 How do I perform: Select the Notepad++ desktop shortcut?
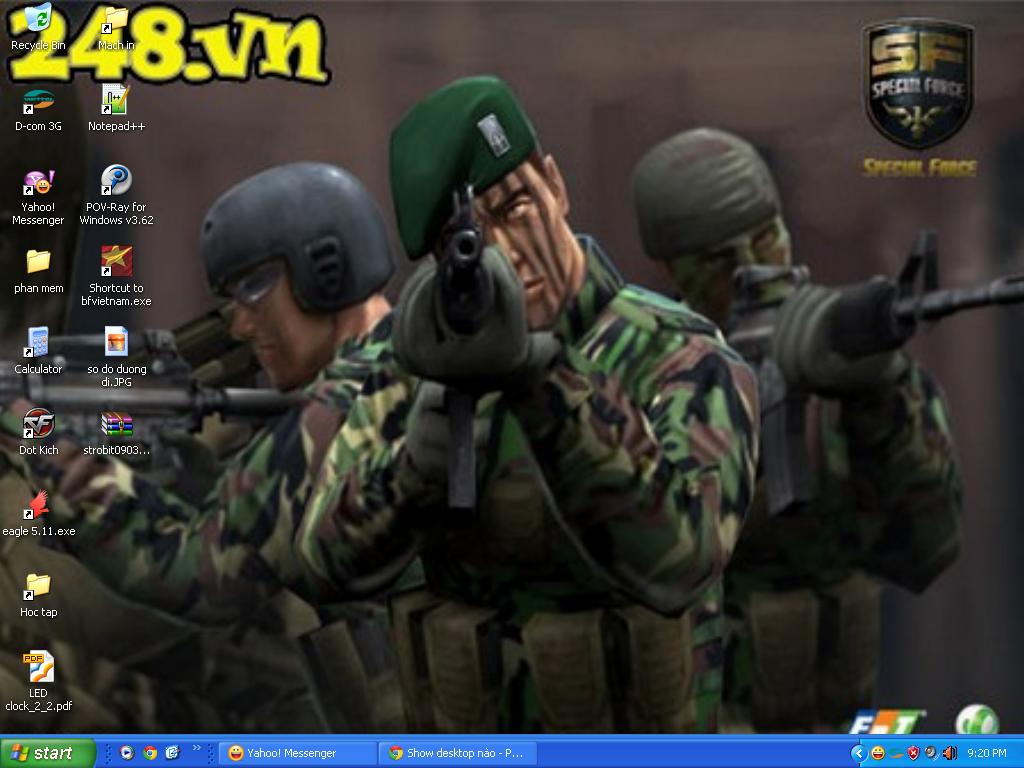click(x=116, y=108)
